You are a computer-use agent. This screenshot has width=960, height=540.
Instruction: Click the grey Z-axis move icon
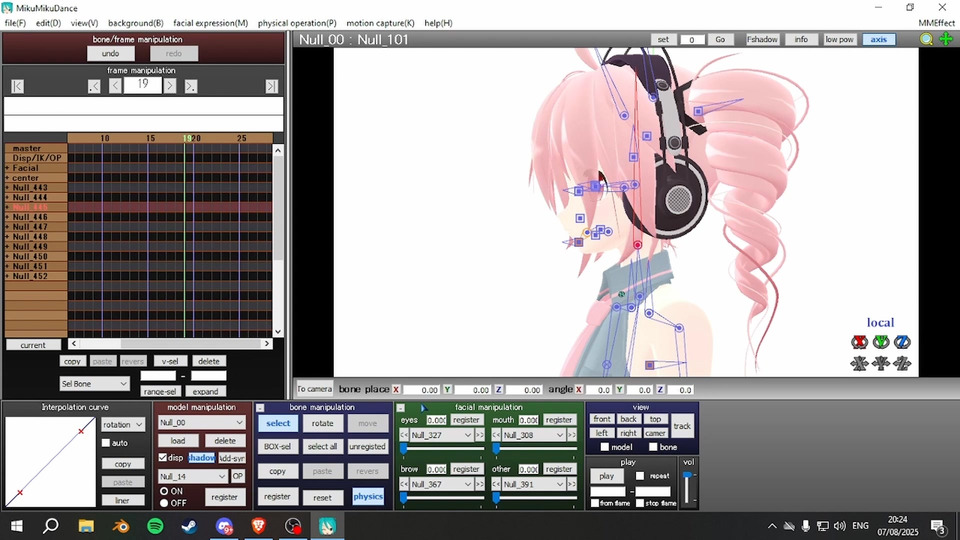(902, 364)
